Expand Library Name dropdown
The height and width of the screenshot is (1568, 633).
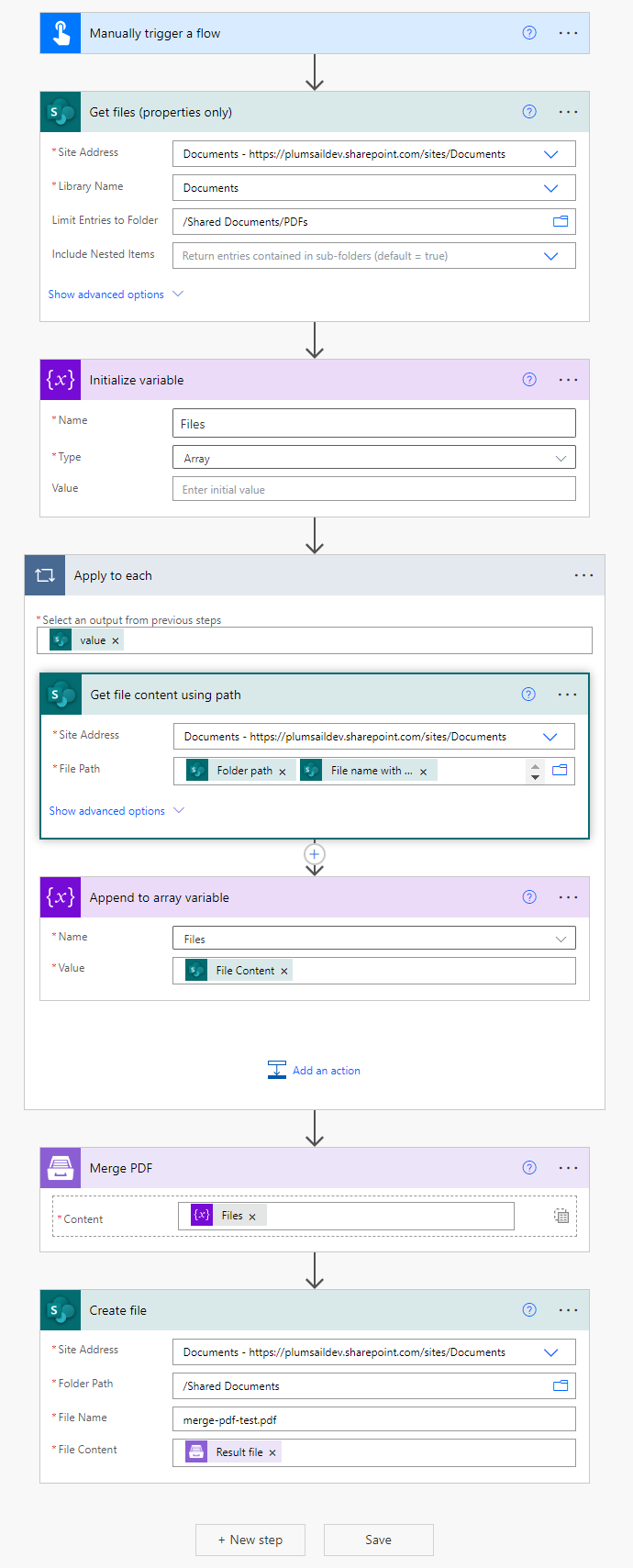[x=550, y=188]
